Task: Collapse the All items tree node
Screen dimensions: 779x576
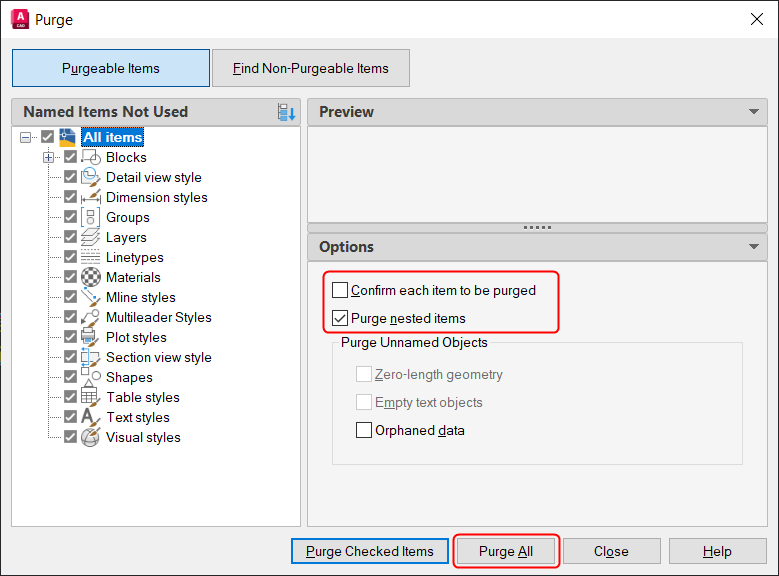Action: (25, 137)
